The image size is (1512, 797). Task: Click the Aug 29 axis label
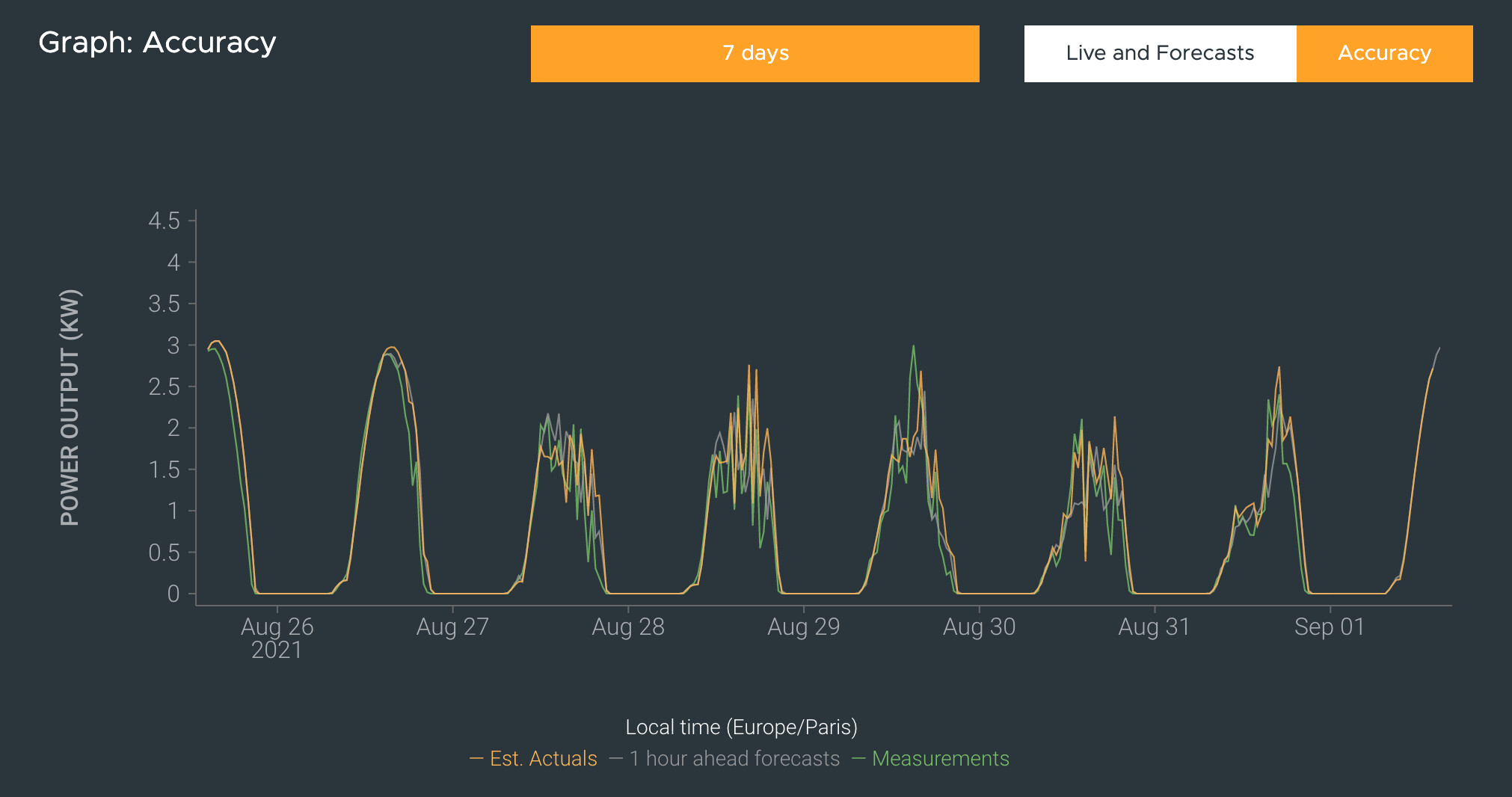[804, 627]
